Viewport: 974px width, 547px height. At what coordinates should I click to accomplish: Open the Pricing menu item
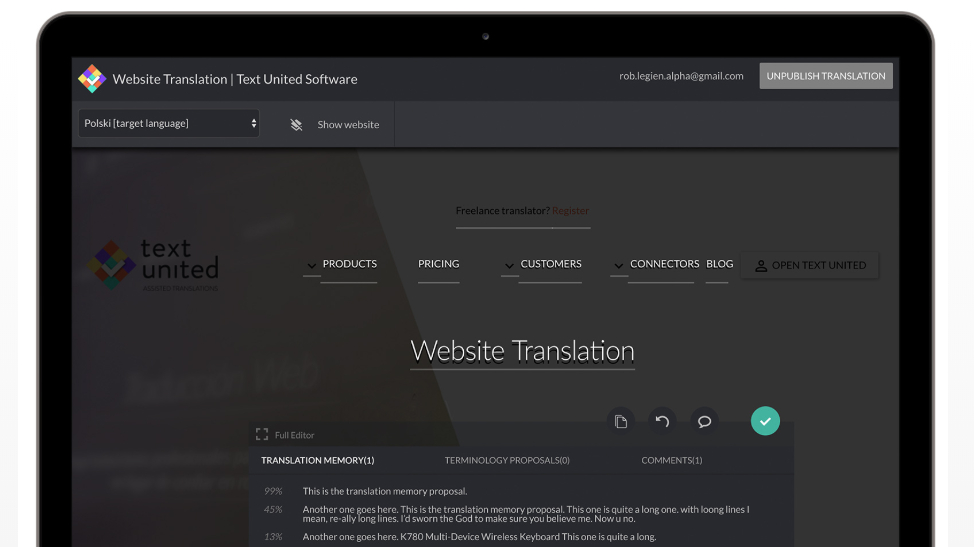click(439, 264)
